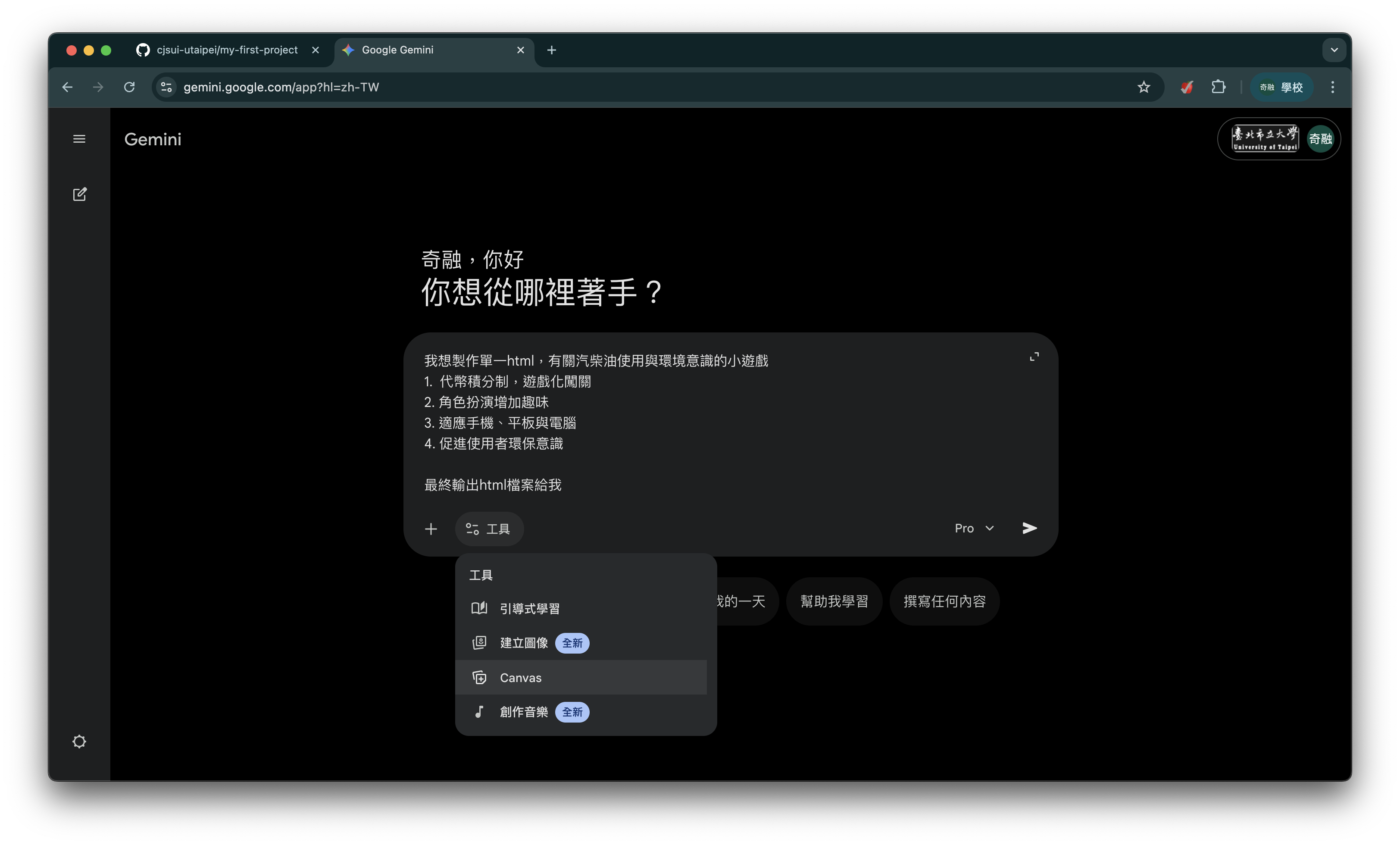Open the Extensions puzzle icon
Screen dimensions: 1400x845
coord(1218,87)
